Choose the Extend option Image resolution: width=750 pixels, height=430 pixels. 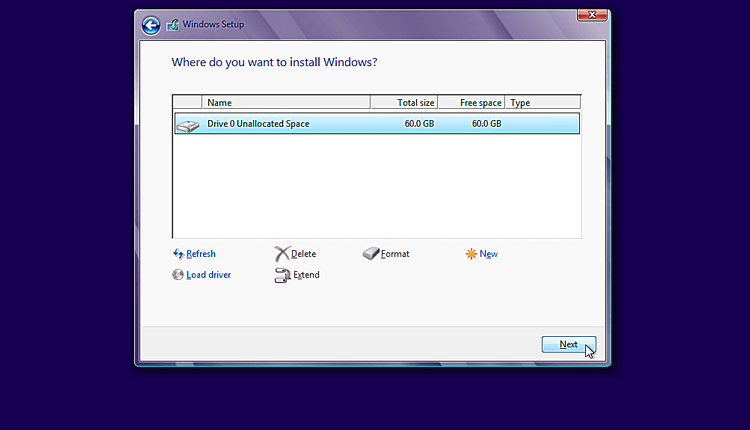click(306, 275)
